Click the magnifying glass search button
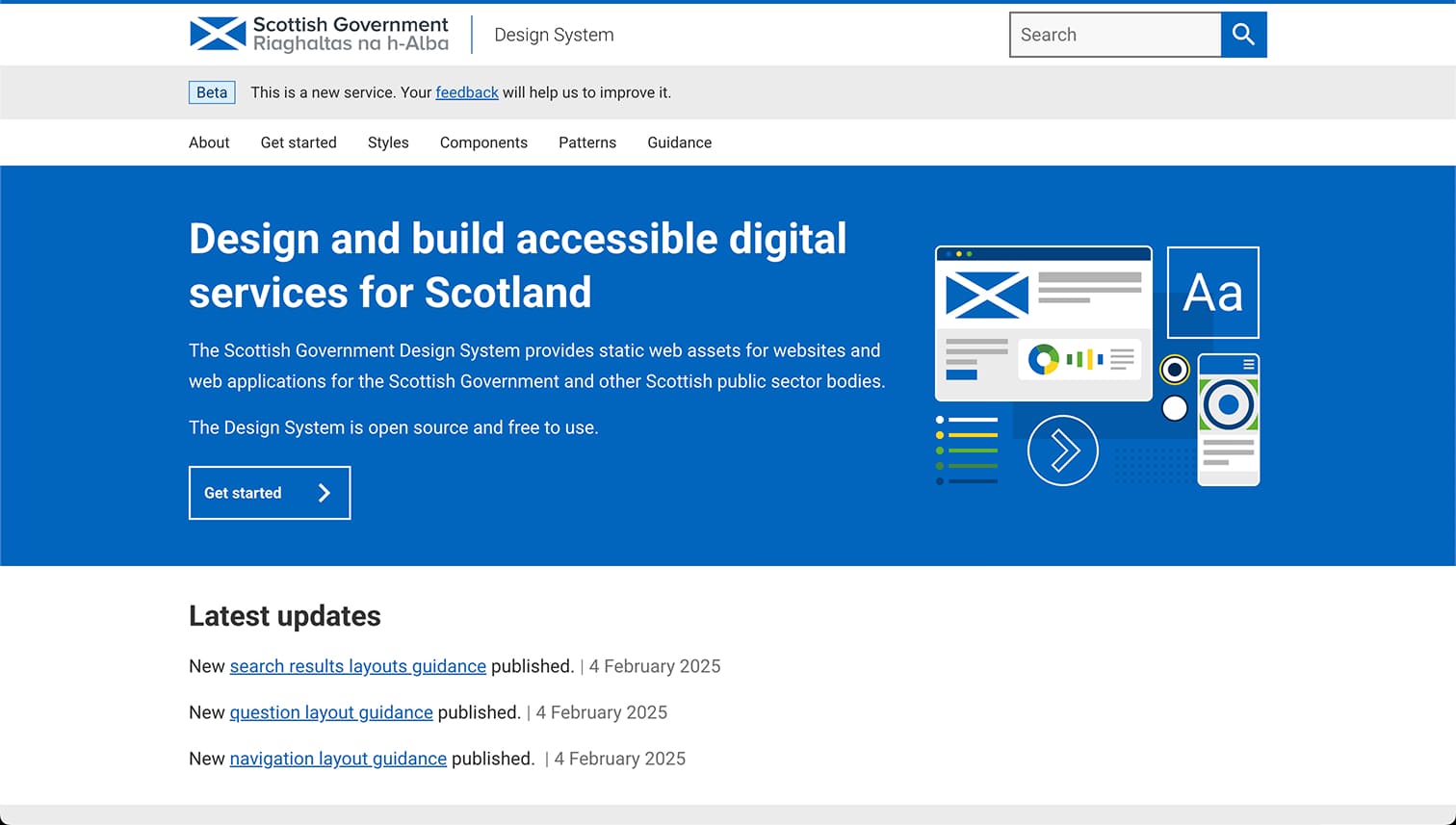The width and height of the screenshot is (1456, 825). 1243,35
